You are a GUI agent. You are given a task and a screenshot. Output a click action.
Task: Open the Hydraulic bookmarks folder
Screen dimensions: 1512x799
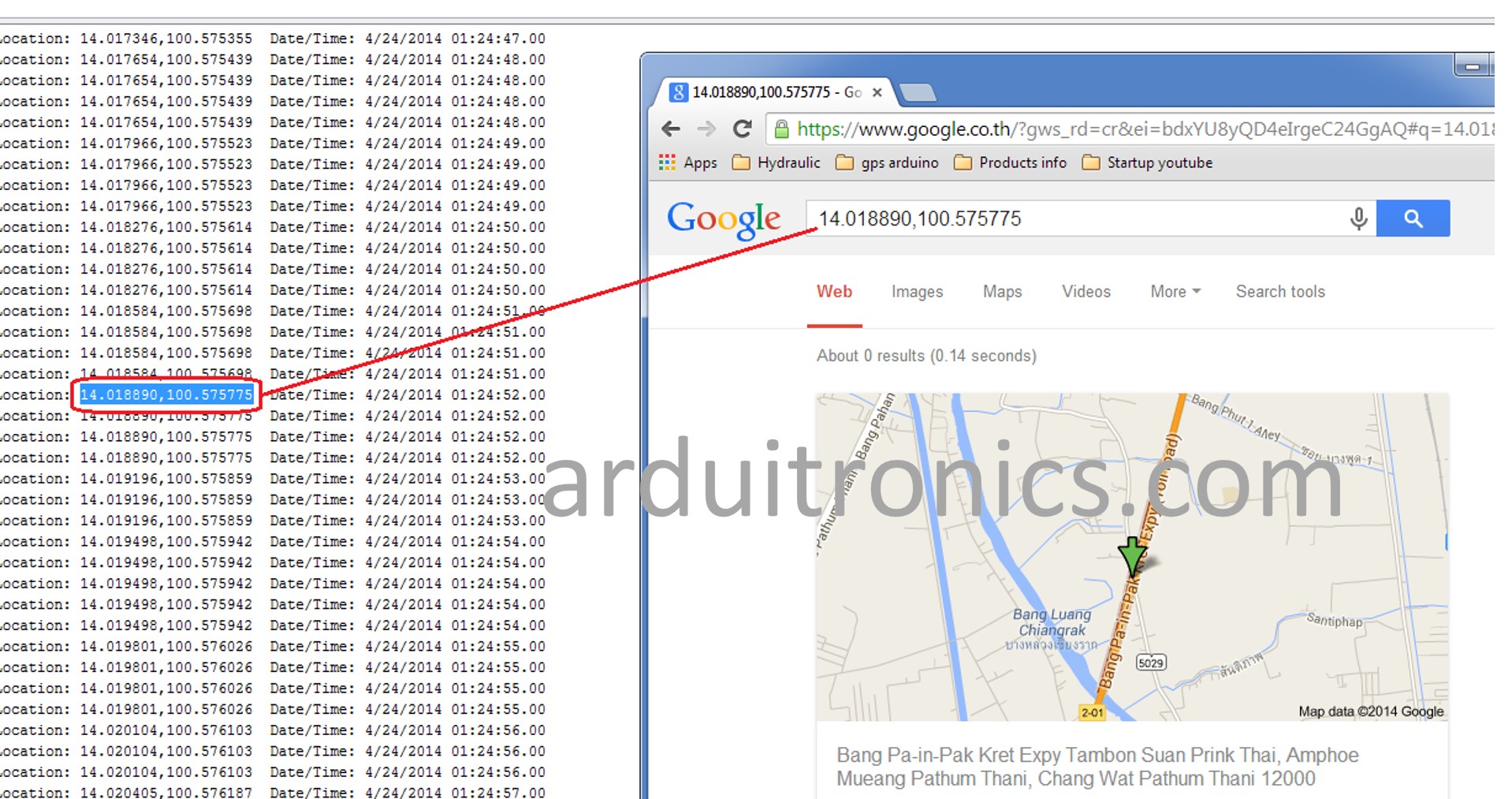pos(776,162)
